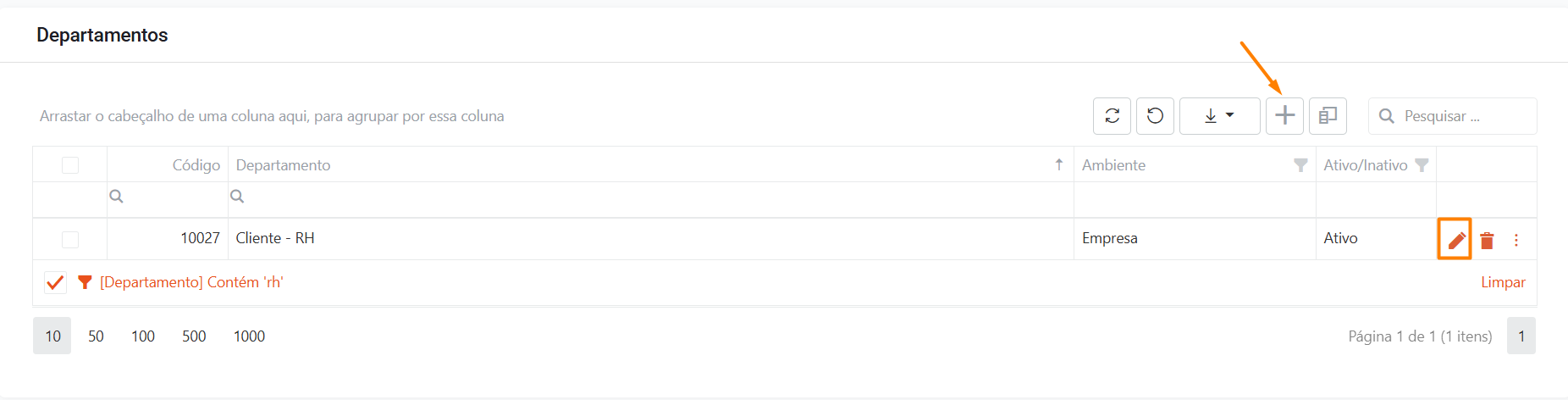Click the circular reset arrow icon
Image resolution: width=1568 pixels, height=400 pixels.
[x=1155, y=116]
